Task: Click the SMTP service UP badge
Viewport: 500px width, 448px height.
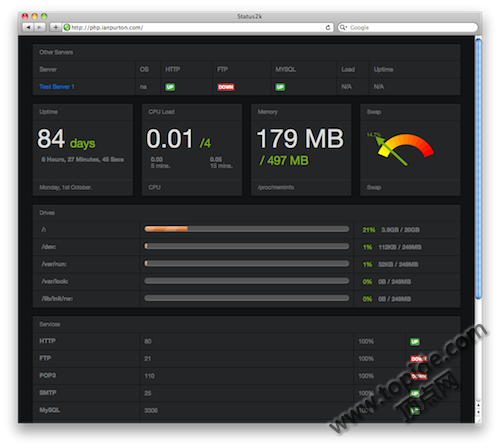Action: pos(415,394)
